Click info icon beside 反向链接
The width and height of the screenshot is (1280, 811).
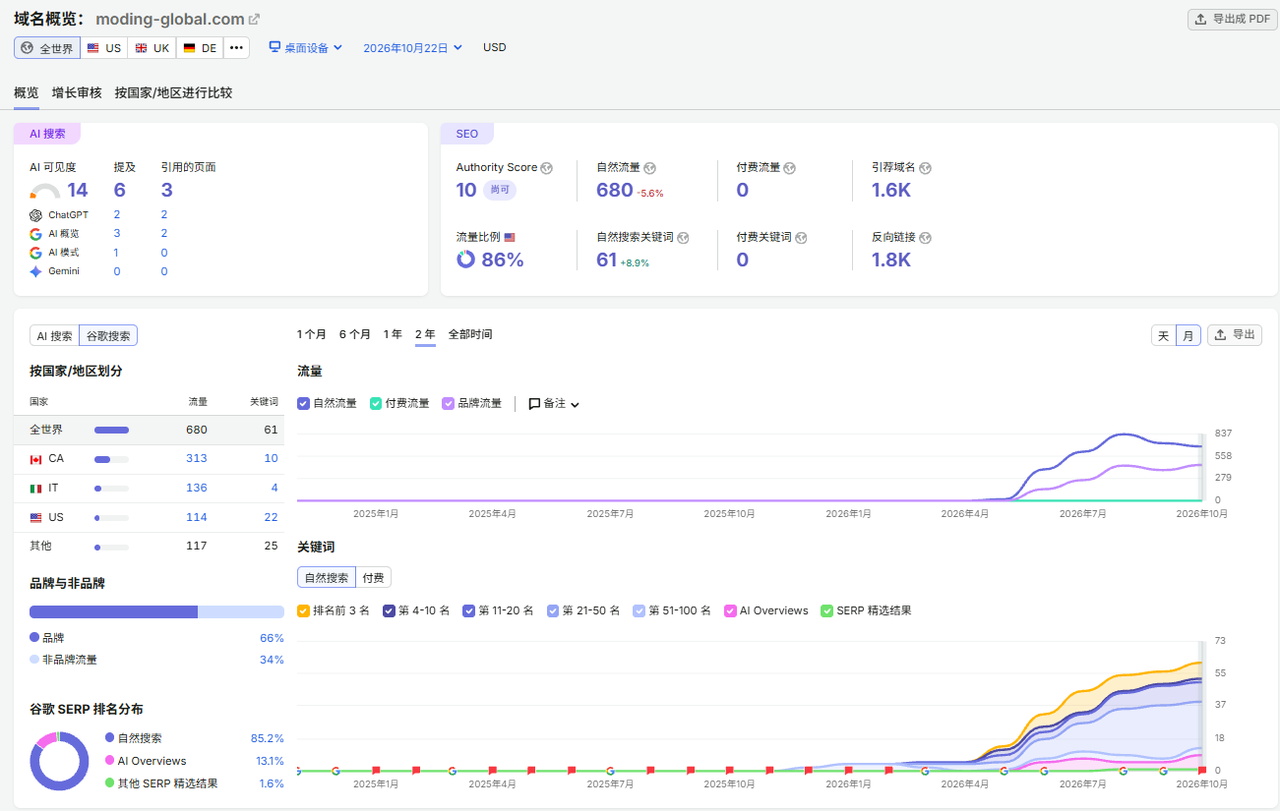coord(925,238)
